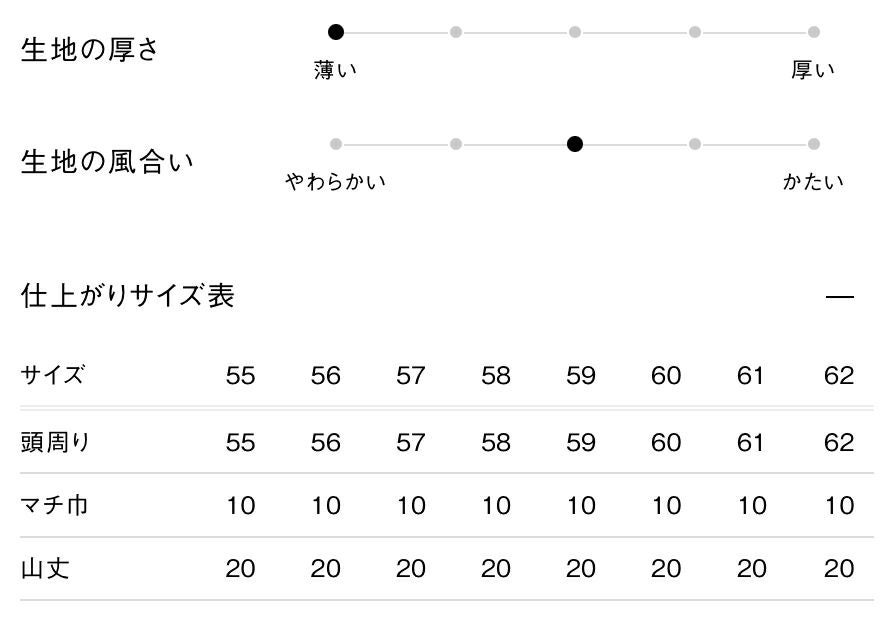Image resolution: width=890 pixels, height=622 pixels.
Task: Click the かたい label under the texture scale
Action: coord(813,182)
